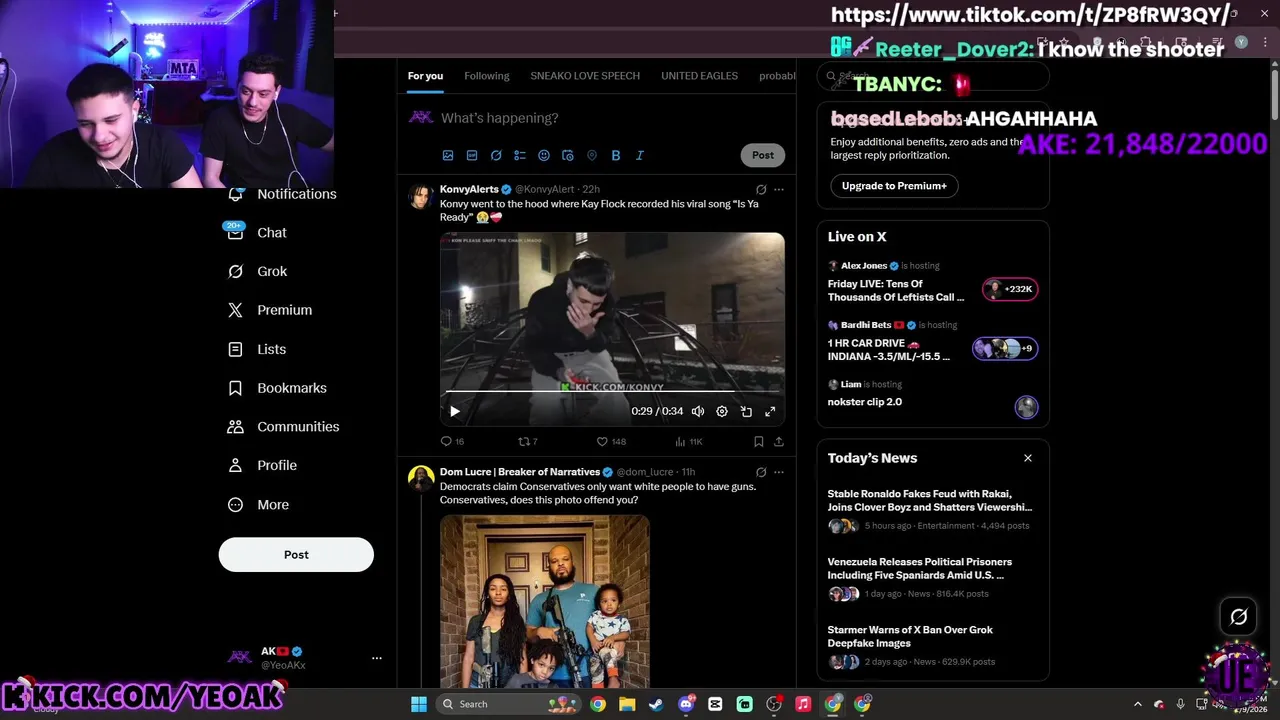
Task: Play the KonvyAlerts video
Action: tap(454, 411)
